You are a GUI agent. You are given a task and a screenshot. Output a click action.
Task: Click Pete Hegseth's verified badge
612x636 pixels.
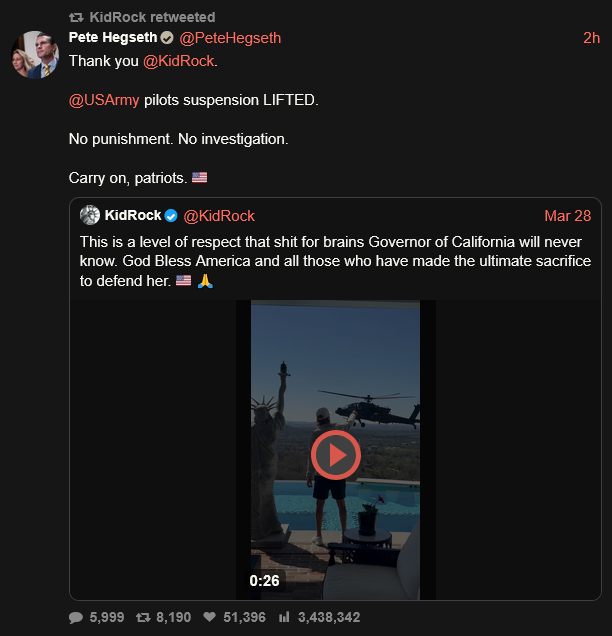pos(167,38)
